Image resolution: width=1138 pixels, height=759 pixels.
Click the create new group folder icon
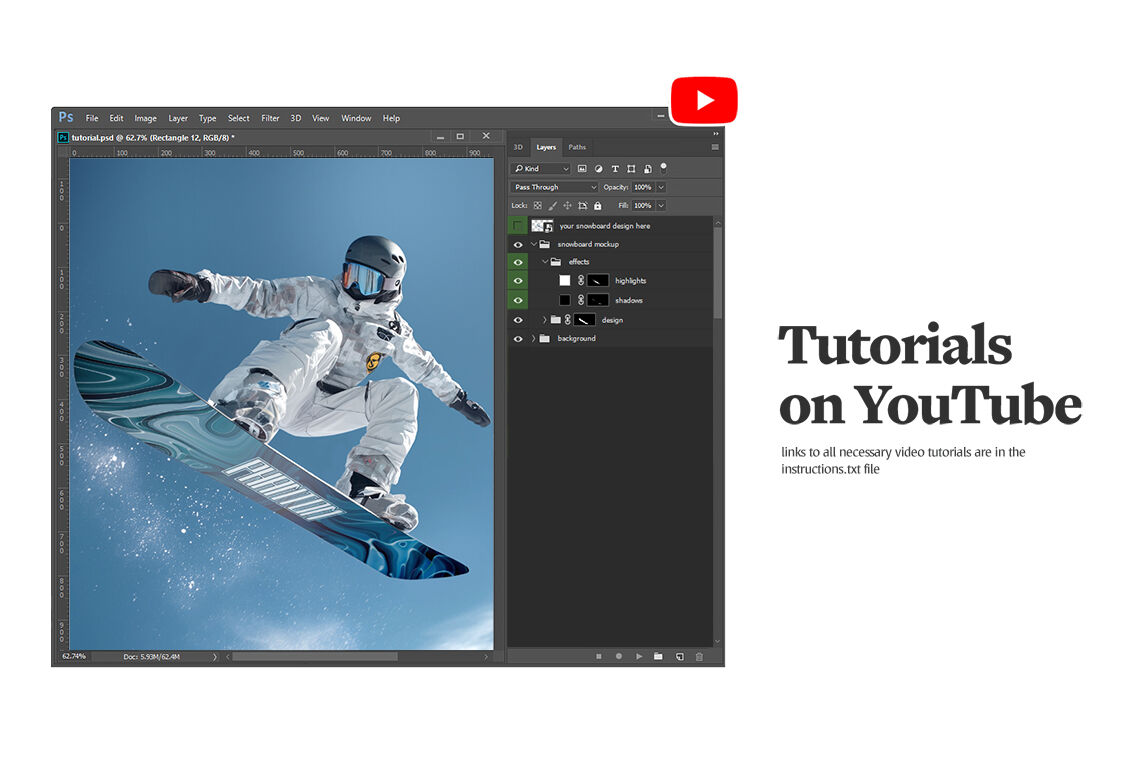coord(658,656)
